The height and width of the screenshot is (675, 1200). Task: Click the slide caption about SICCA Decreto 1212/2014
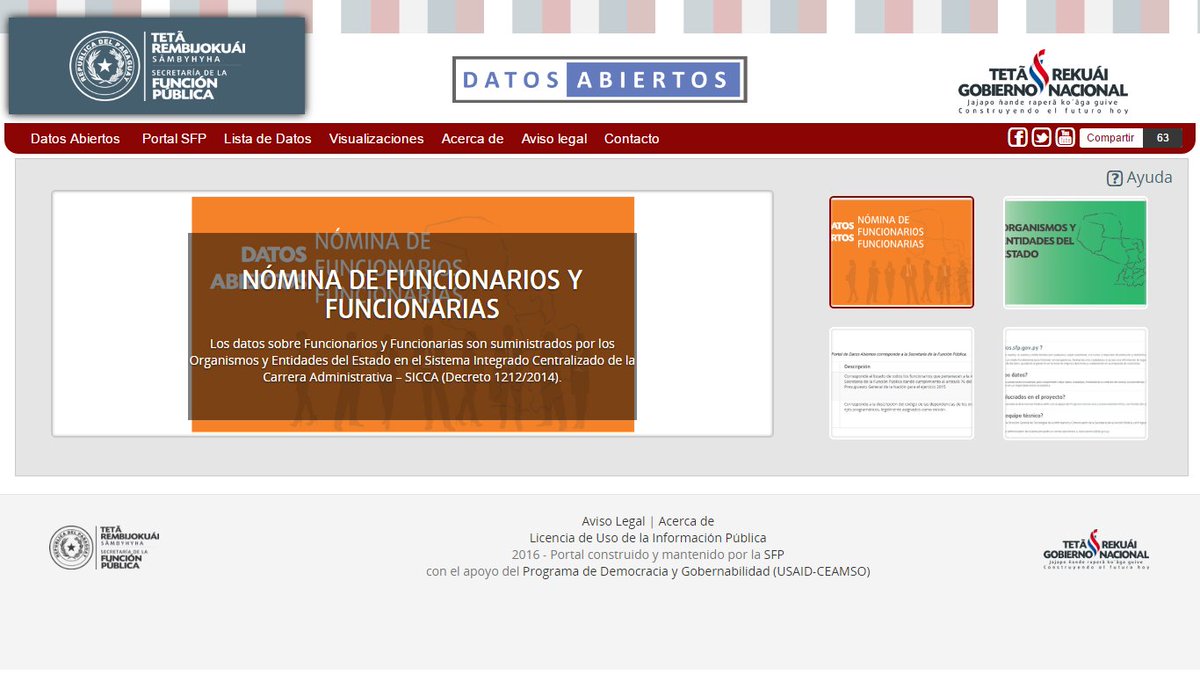412,360
